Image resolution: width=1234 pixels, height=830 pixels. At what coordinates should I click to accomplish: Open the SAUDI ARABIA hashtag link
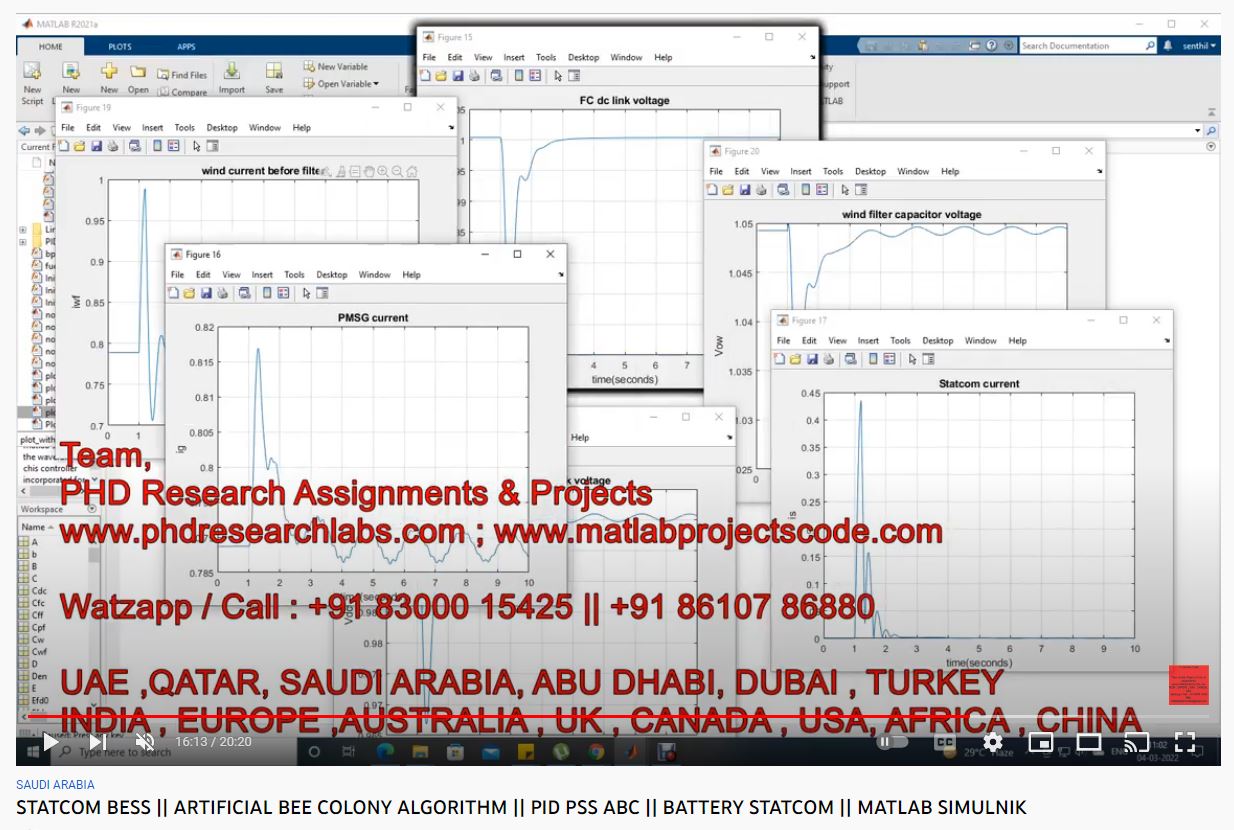pyautogui.click(x=55, y=785)
